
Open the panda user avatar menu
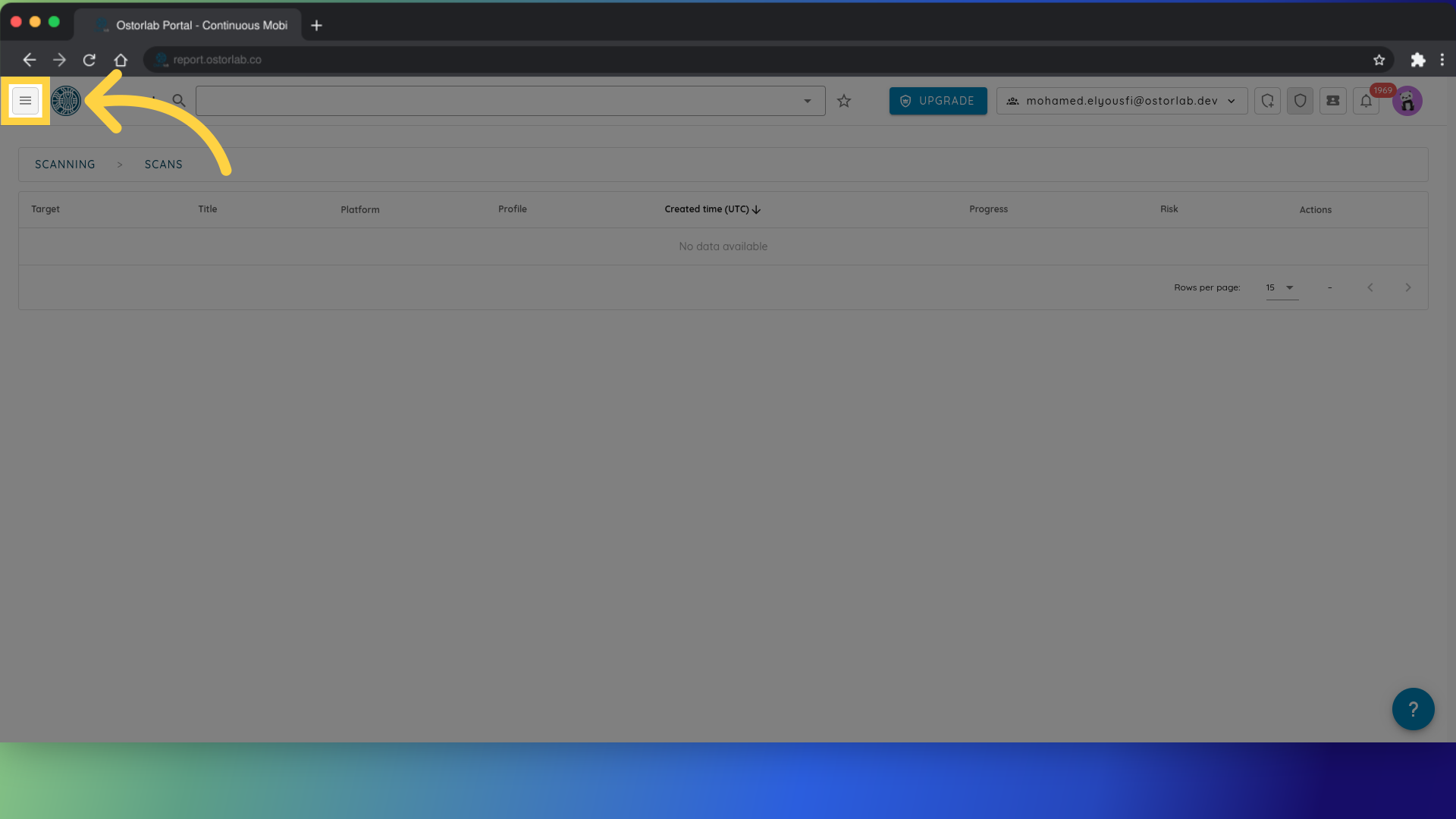[1407, 101]
